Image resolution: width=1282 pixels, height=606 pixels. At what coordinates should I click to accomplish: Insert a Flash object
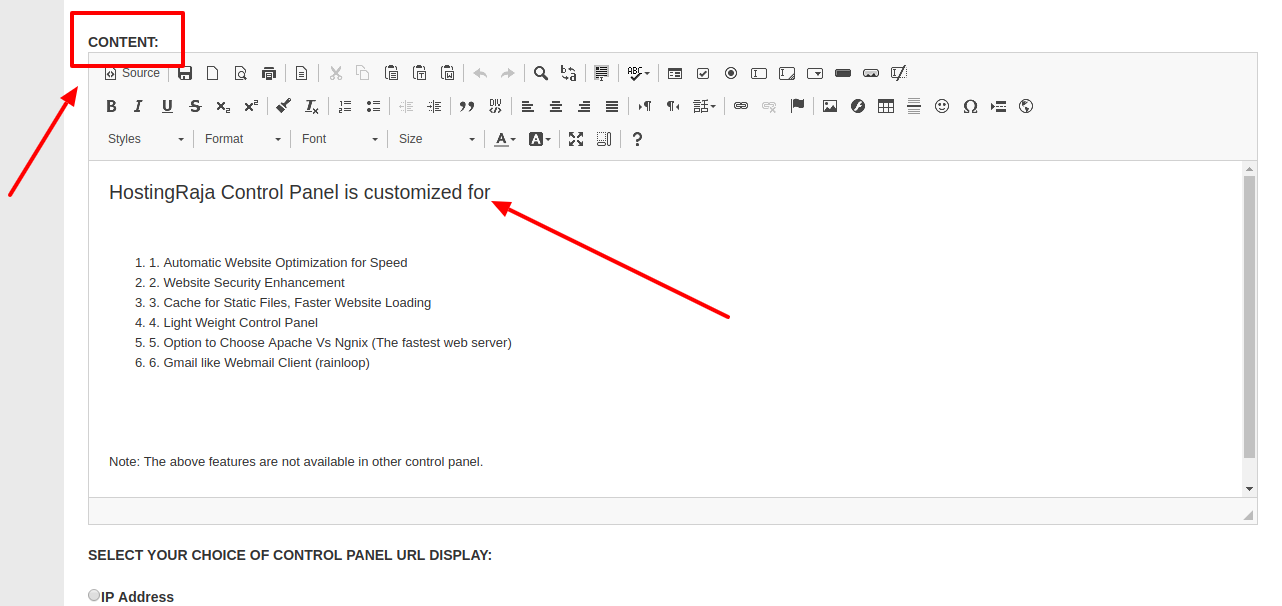tap(858, 106)
